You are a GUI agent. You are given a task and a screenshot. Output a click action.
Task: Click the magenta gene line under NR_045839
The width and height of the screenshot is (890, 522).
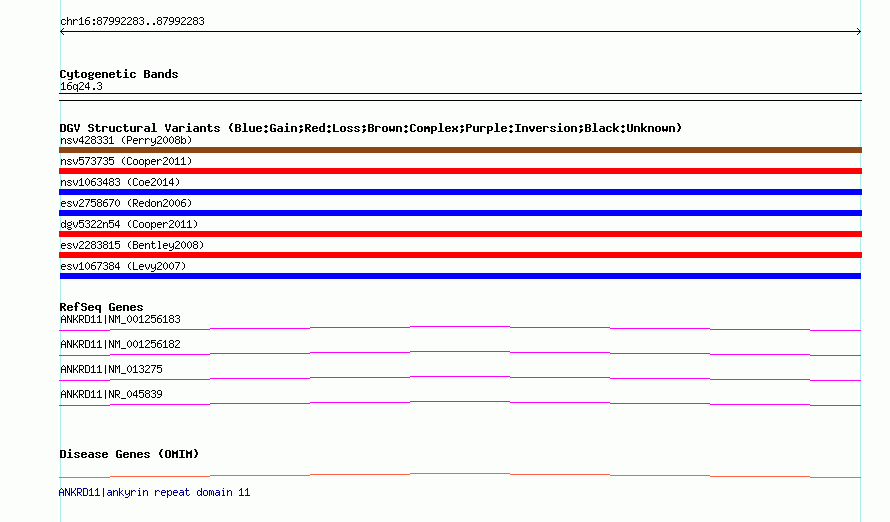click(460, 403)
